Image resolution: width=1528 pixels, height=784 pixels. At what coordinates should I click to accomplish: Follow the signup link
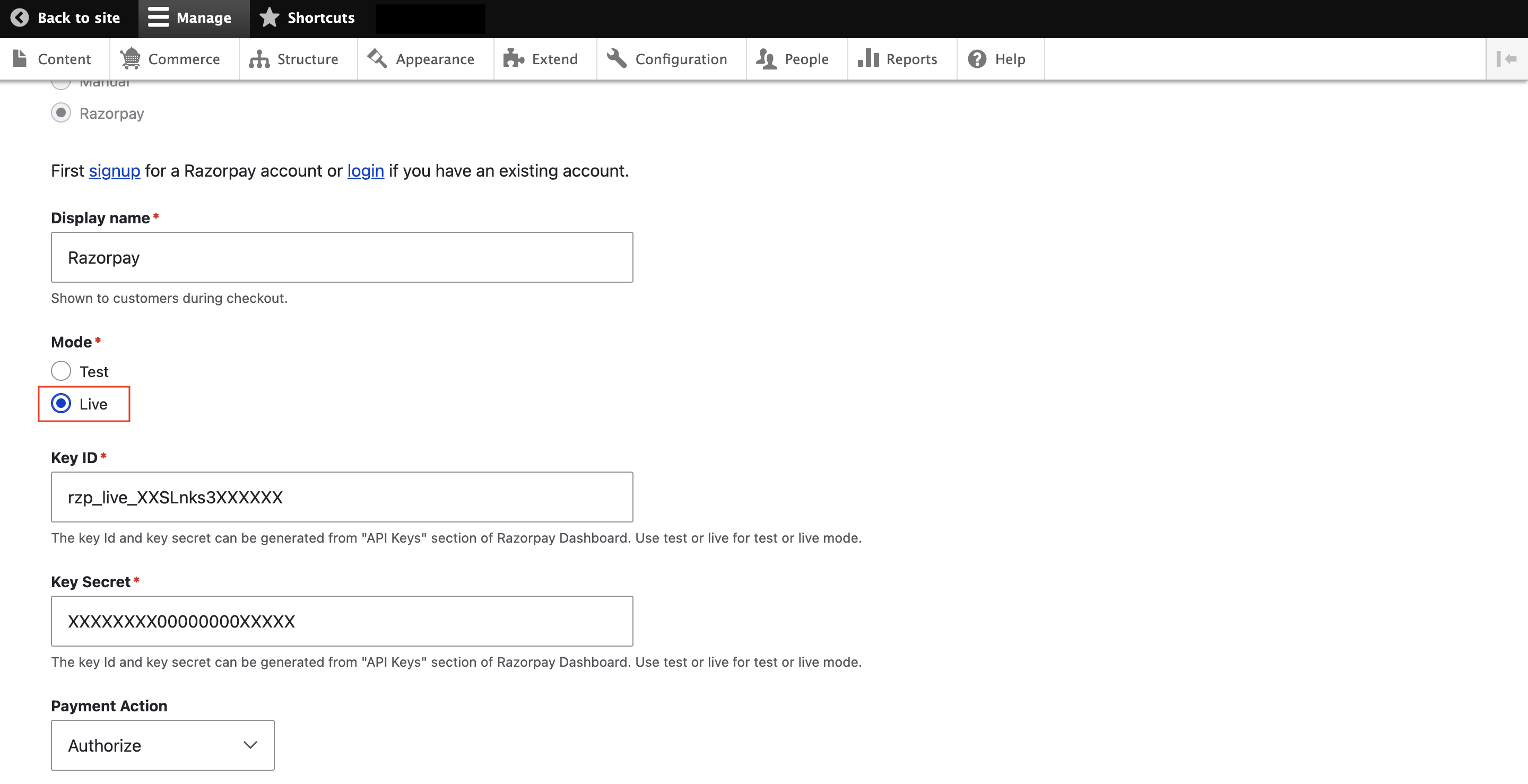115,171
